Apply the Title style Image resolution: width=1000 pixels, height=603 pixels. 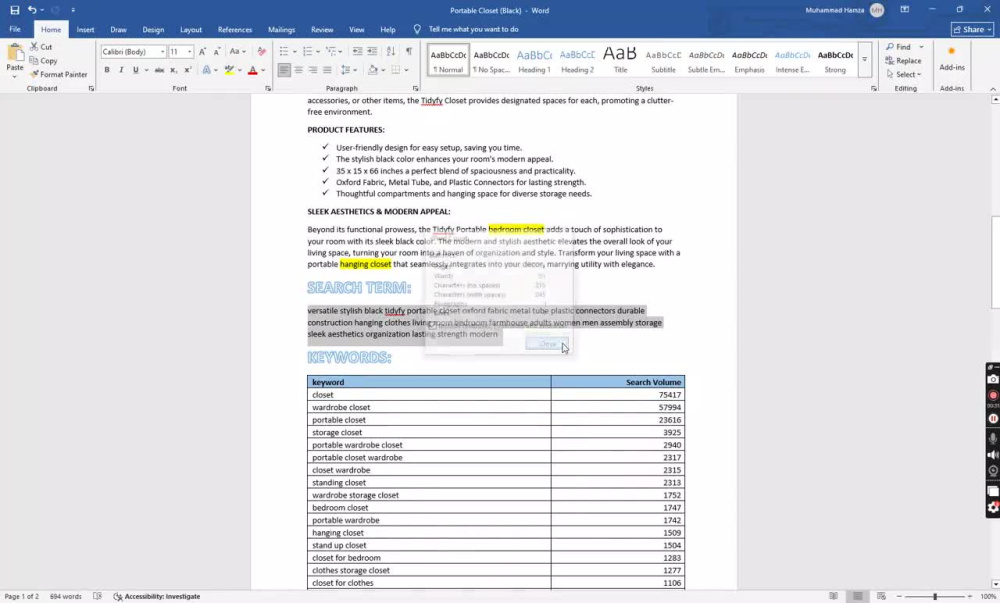click(621, 60)
